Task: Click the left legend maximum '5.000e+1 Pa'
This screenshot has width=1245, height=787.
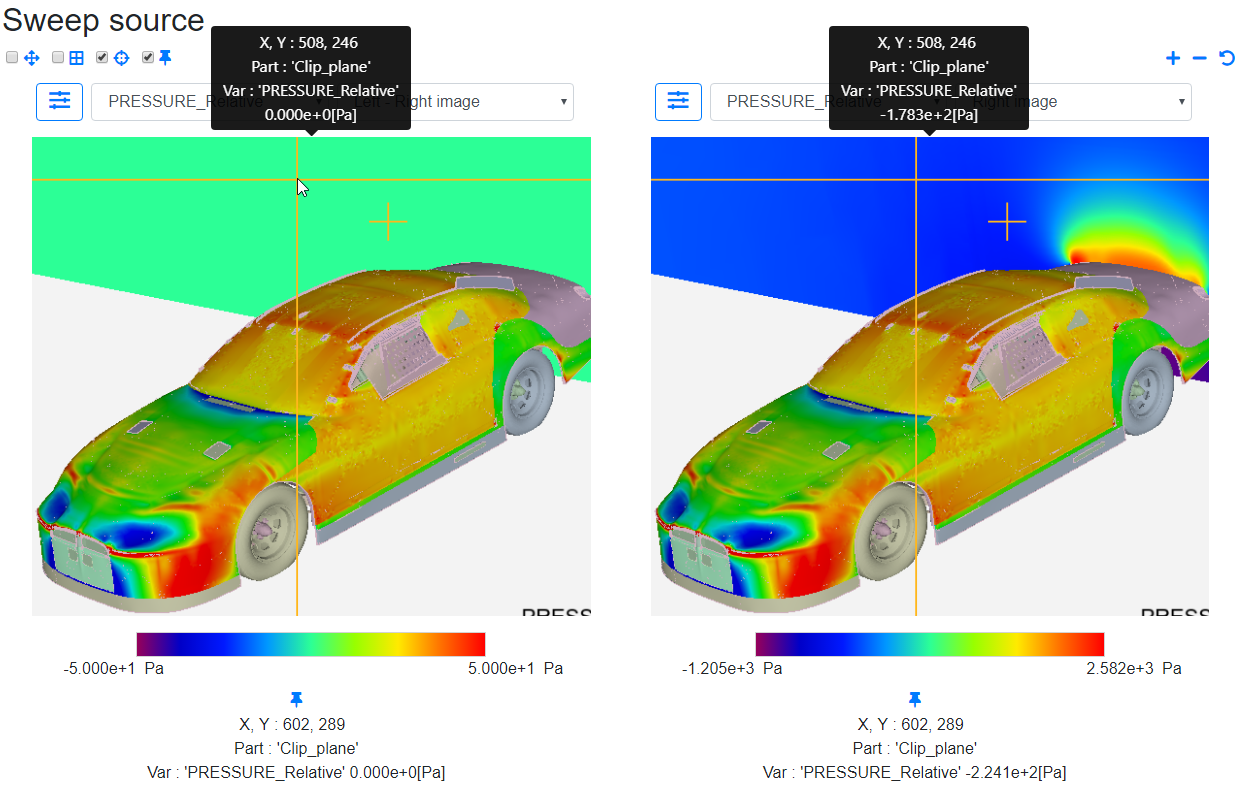Action: [515, 668]
